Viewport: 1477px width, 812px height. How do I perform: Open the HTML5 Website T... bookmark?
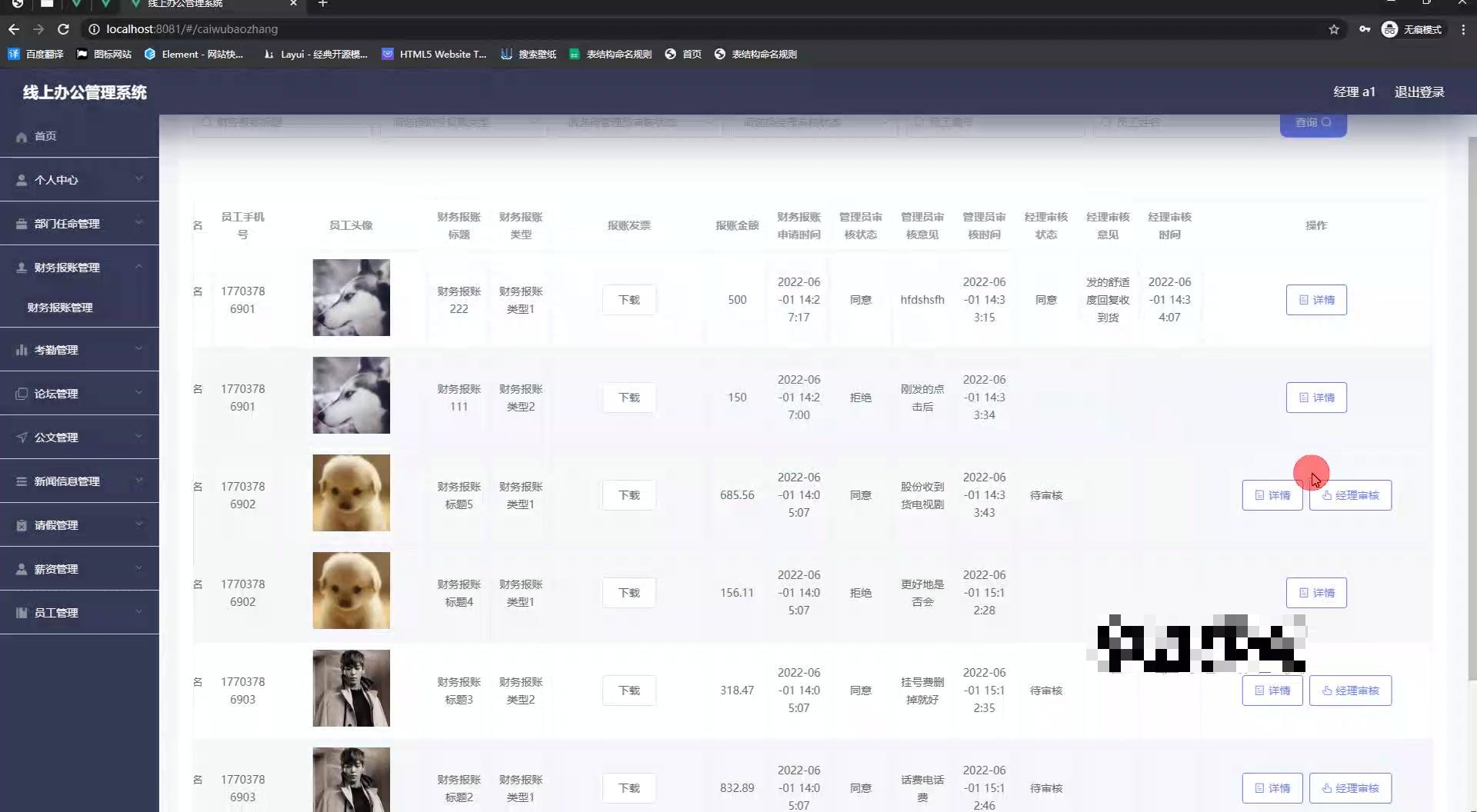pyautogui.click(x=435, y=54)
